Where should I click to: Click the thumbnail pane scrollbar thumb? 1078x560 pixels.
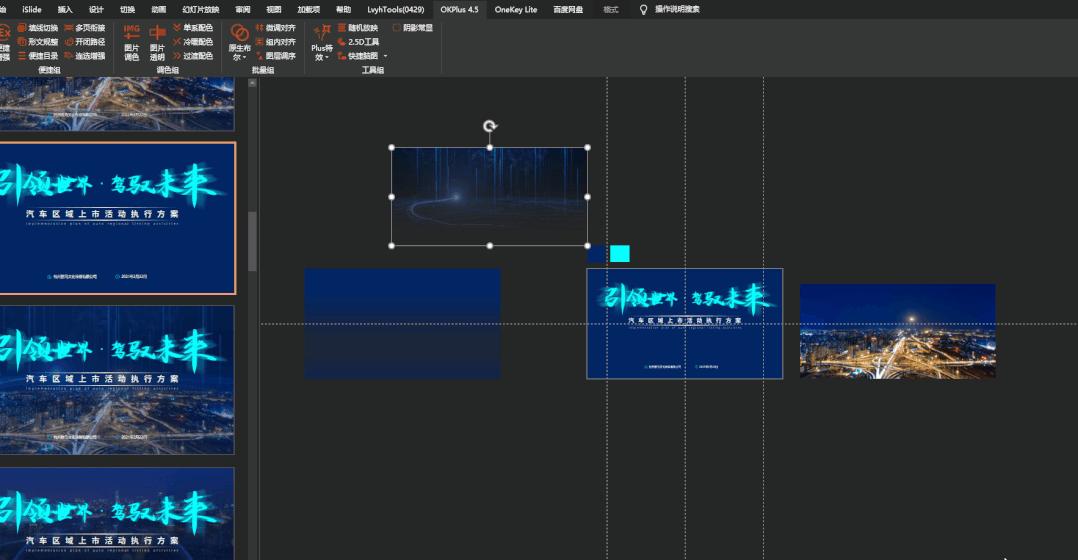tap(252, 242)
